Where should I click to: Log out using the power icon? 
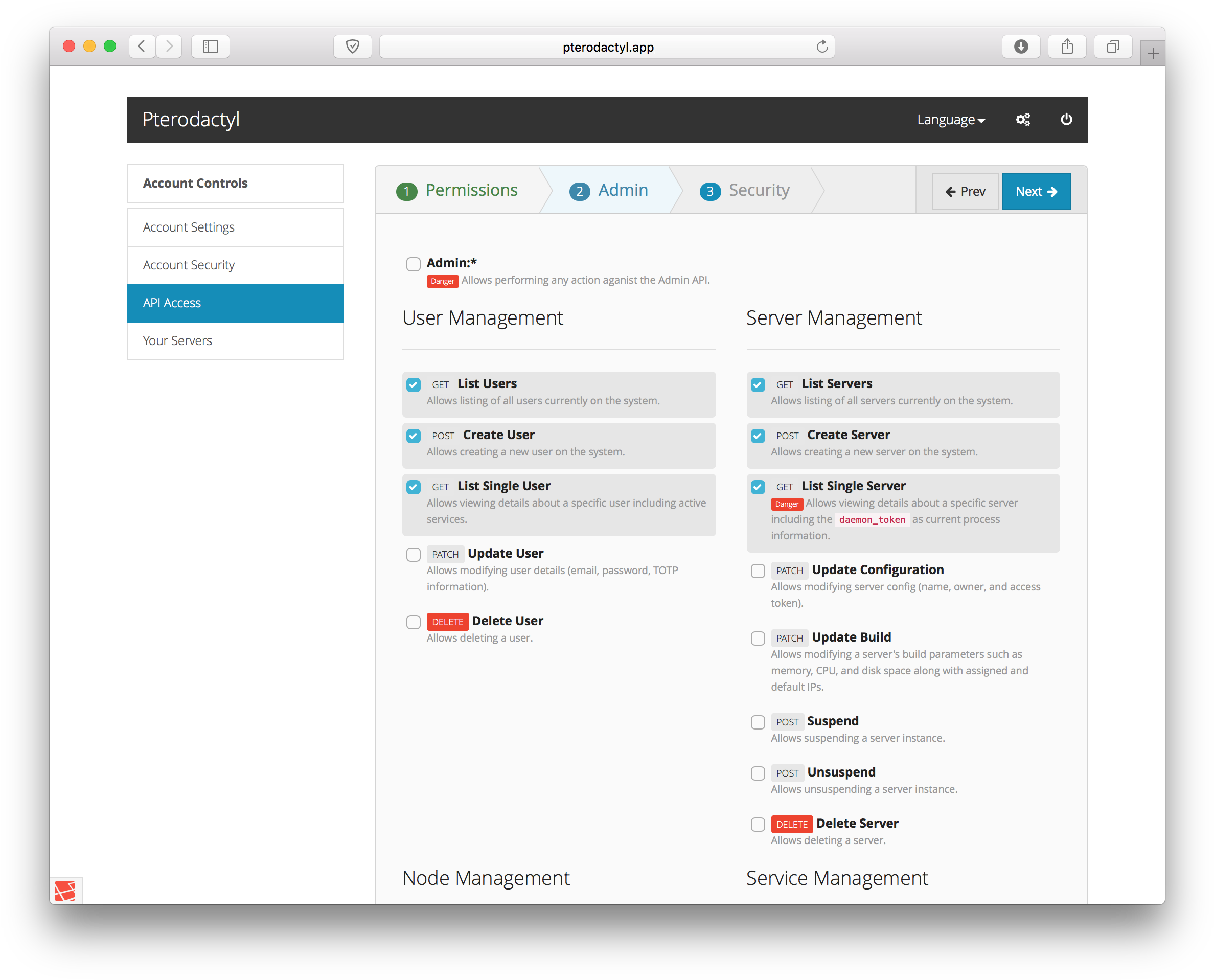pos(1067,119)
